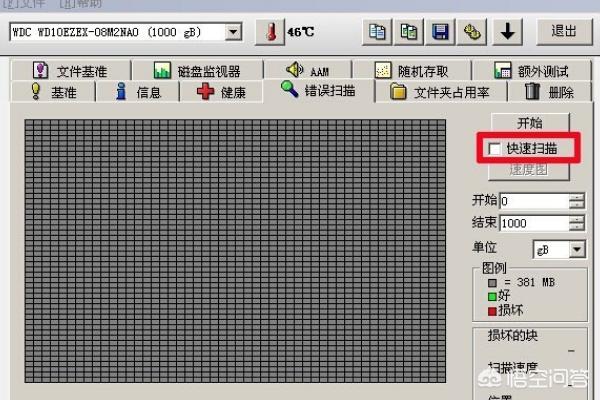
Task: Go to the 随机存取 random access tab
Action: (411, 71)
